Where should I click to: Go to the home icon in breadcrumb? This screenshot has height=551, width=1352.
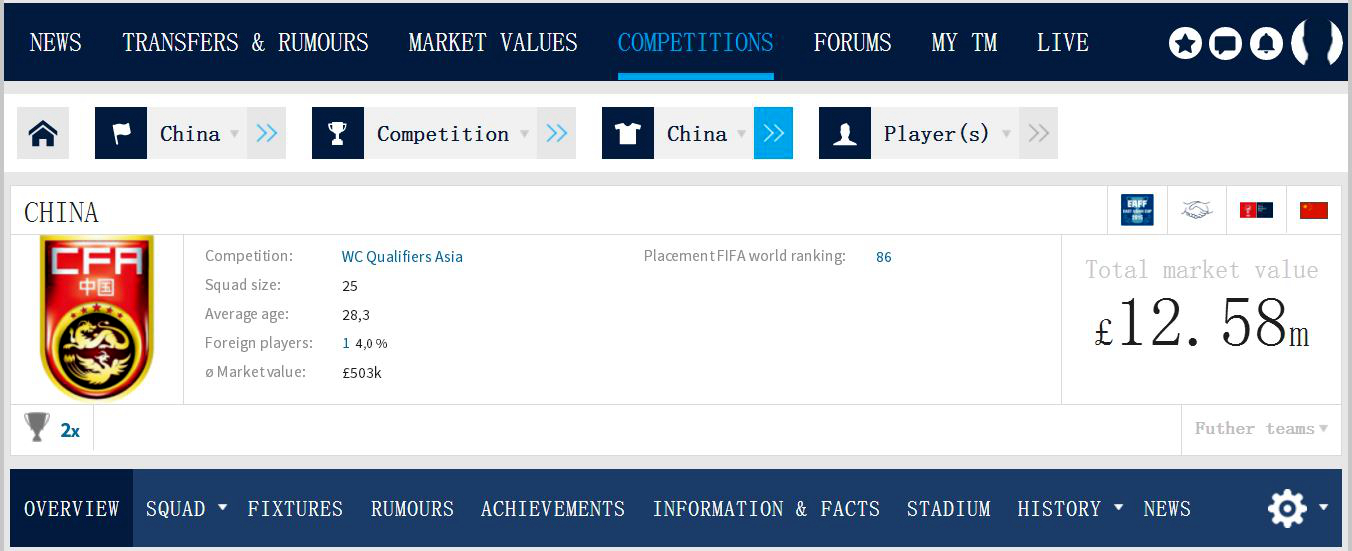pyautogui.click(x=43, y=133)
